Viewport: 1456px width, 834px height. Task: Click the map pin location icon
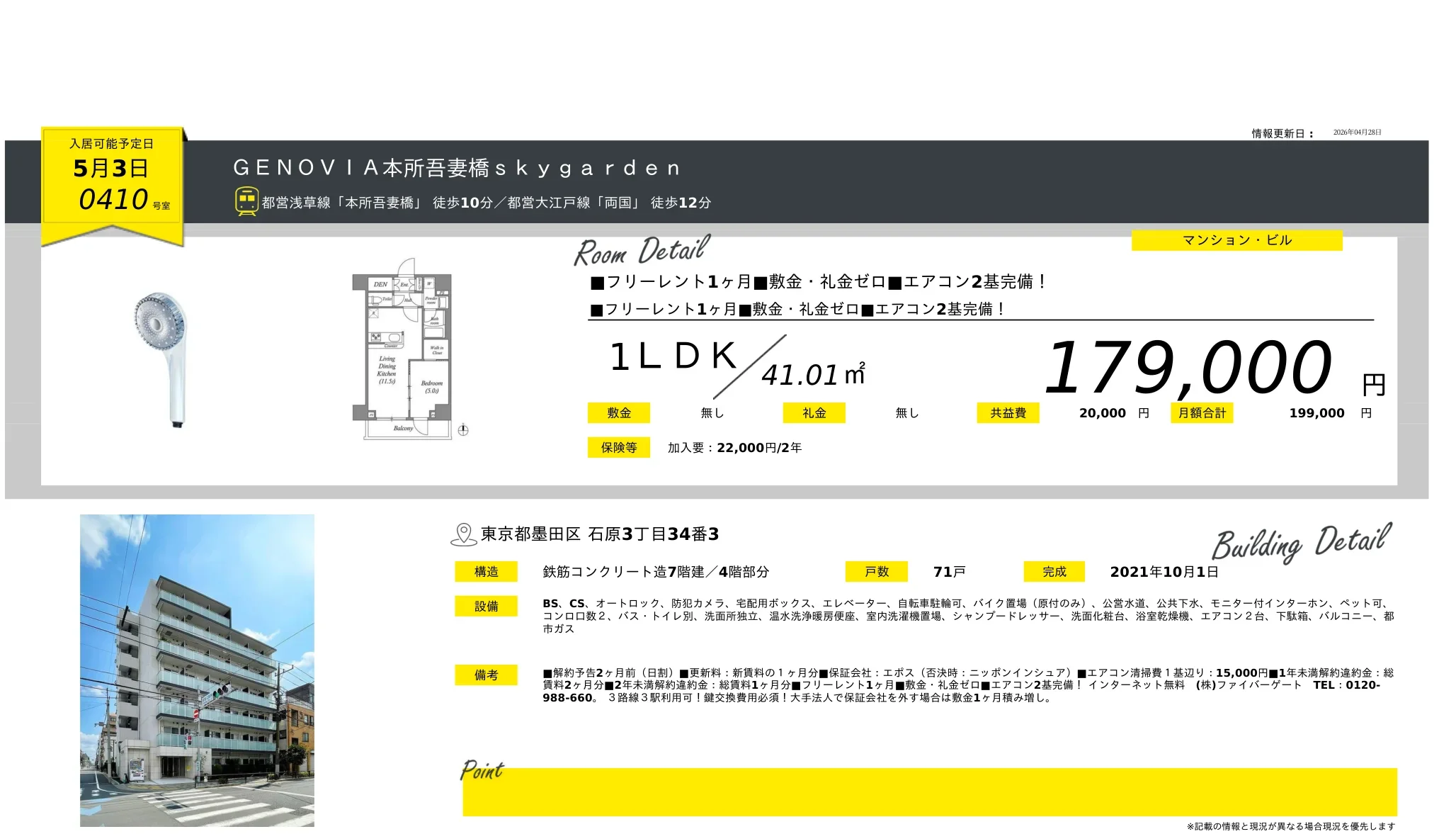tap(464, 534)
